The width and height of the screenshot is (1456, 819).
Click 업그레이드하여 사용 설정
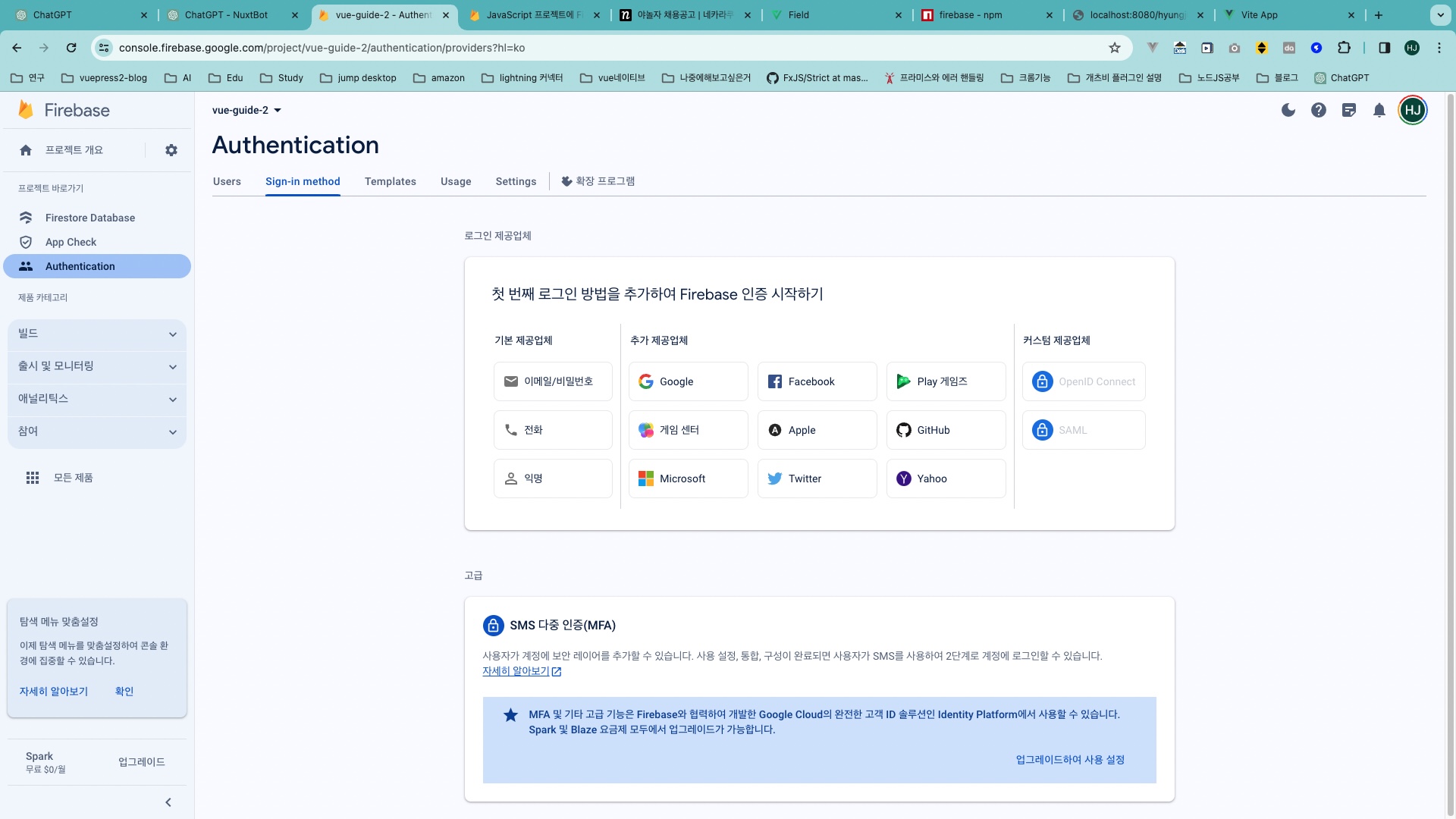[1070, 760]
